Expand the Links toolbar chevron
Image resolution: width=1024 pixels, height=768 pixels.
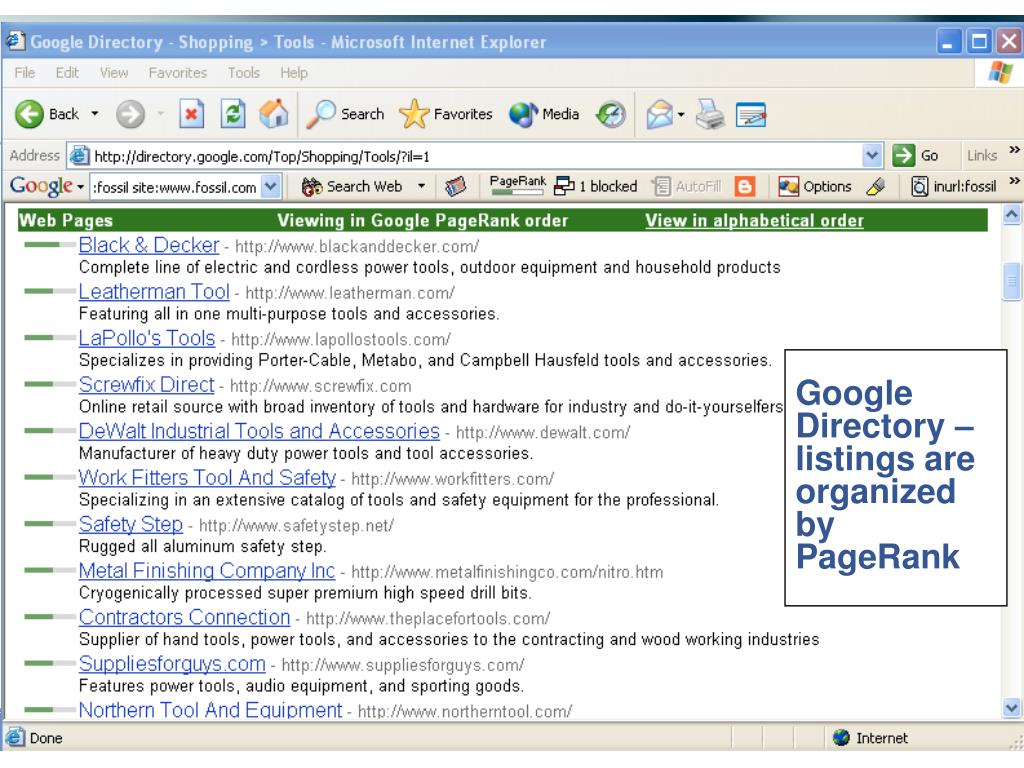[x=1014, y=150]
